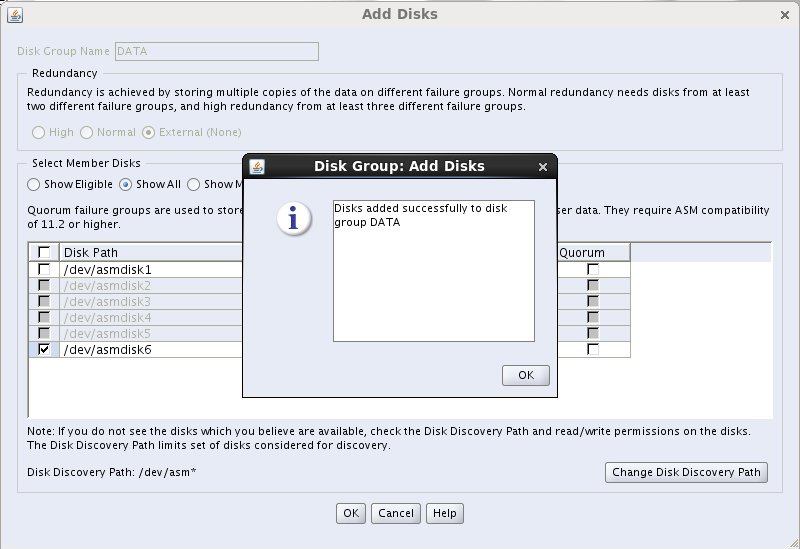The height and width of the screenshot is (549, 800).
Task: Click the bottom OK button of Add Disks
Action: [x=350, y=513]
